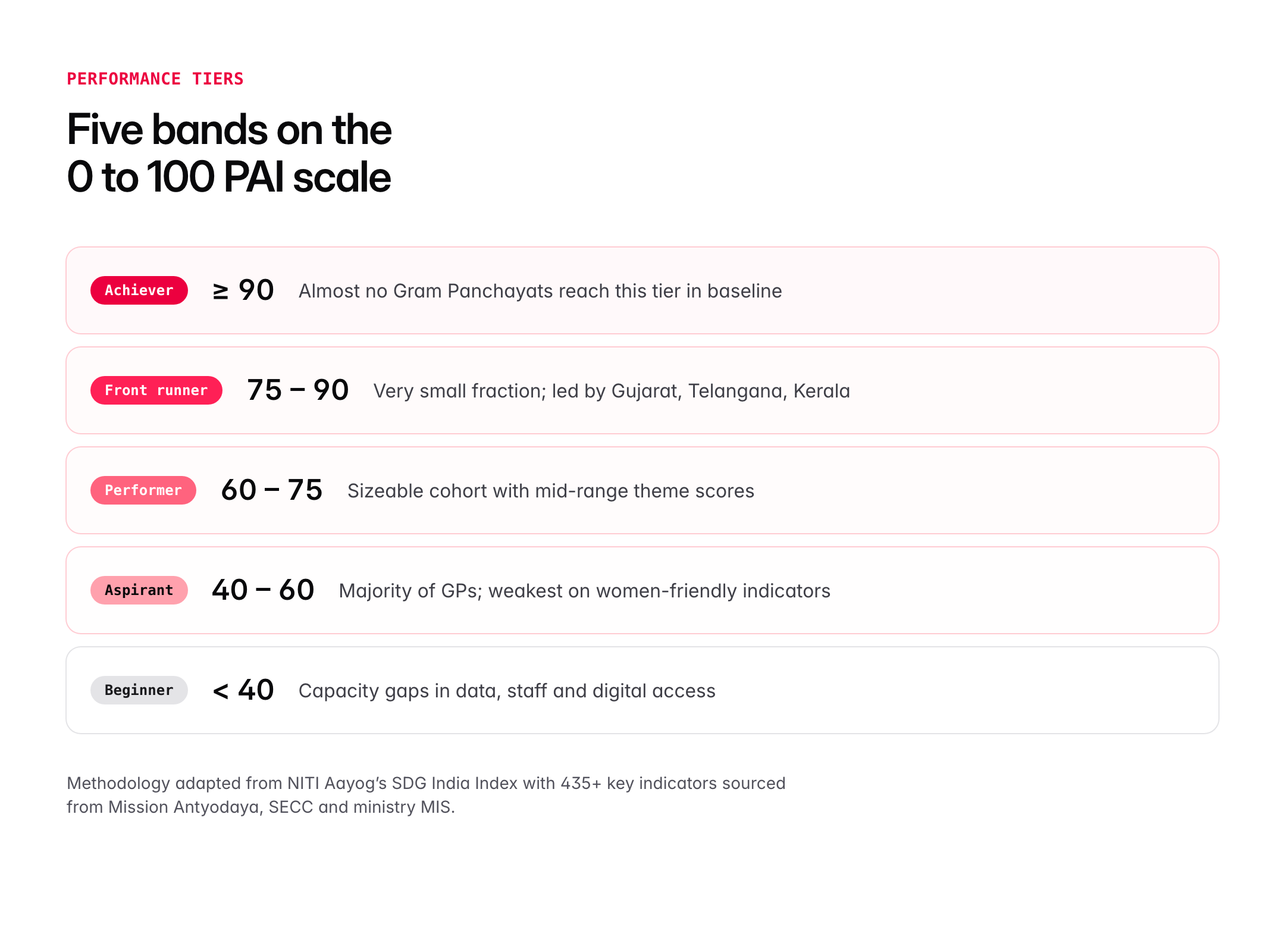Select the '< 40' score threshold
Image resolution: width=1285 pixels, height=952 pixels.
pyautogui.click(x=243, y=690)
